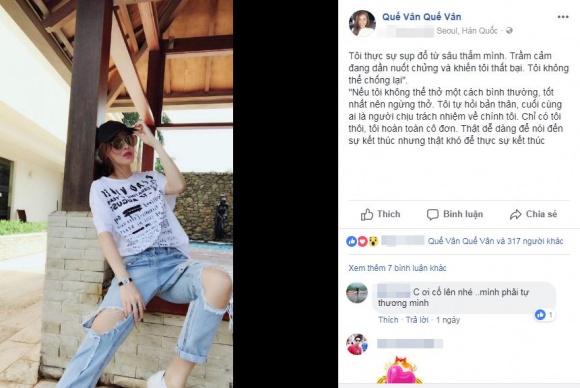Click the woman's photo in the post
The image size is (580, 388).
pos(117,194)
